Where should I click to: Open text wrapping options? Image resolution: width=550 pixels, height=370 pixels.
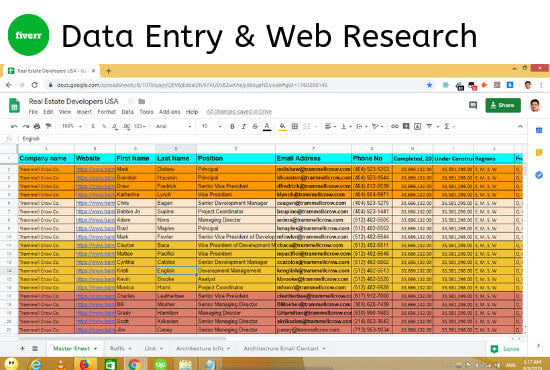click(x=361, y=126)
